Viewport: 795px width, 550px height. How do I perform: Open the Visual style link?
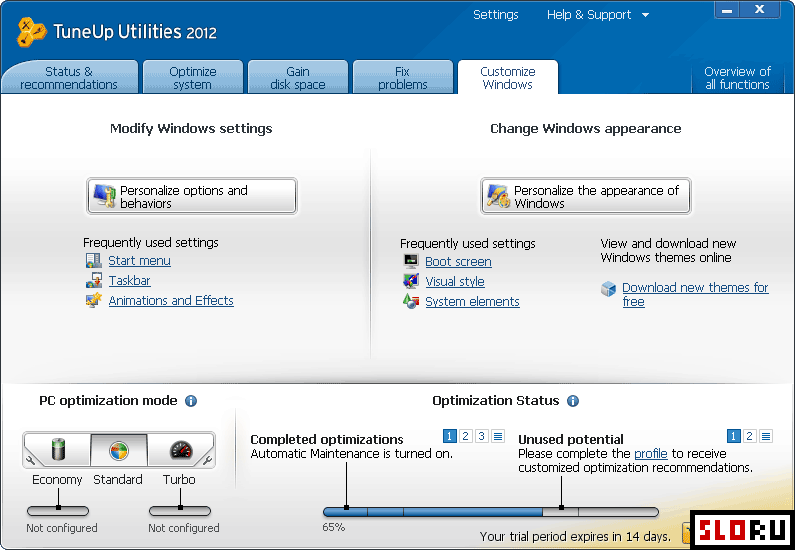click(455, 281)
